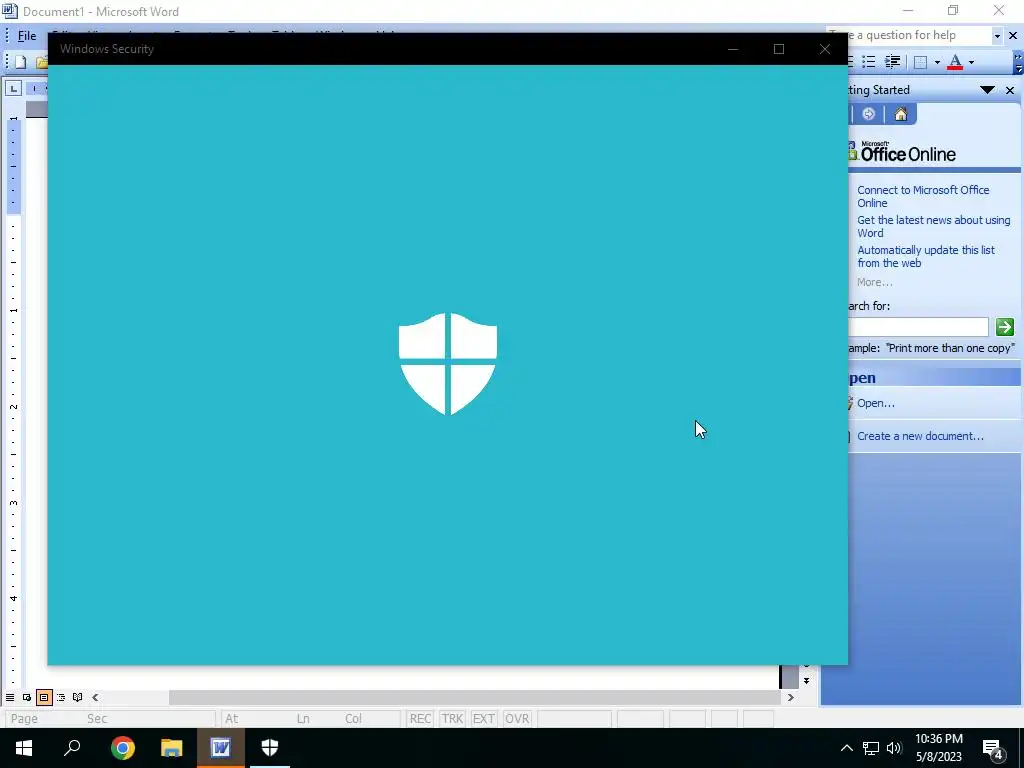Open File Explorer from the taskbar
1024x768 pixels.
pyautogui.click(x=171, y=748)
